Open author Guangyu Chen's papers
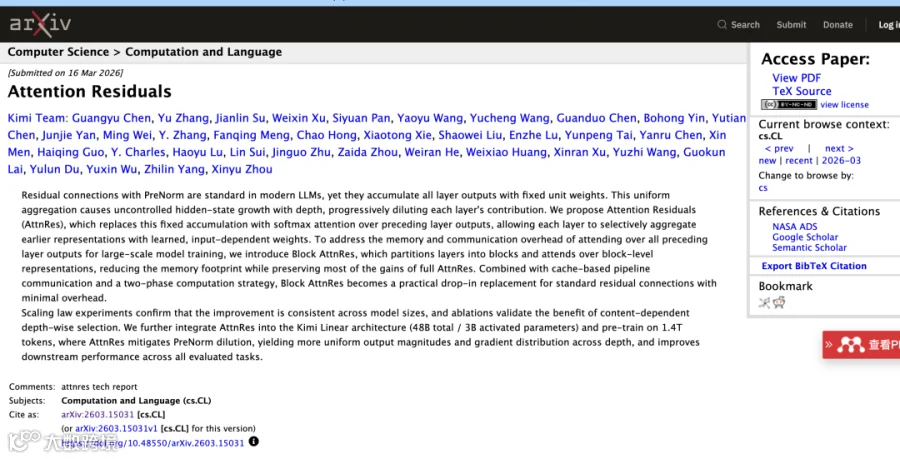This screenshot has height=459, width=900. click(111, 118)
